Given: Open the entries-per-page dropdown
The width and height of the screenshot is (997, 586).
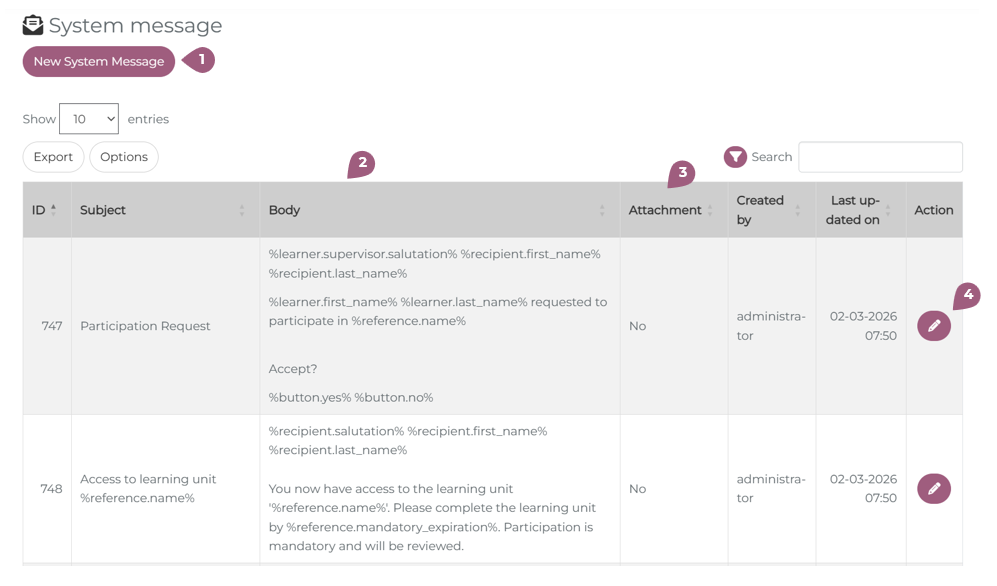Looking at the screenshot, I should [89, 119].
